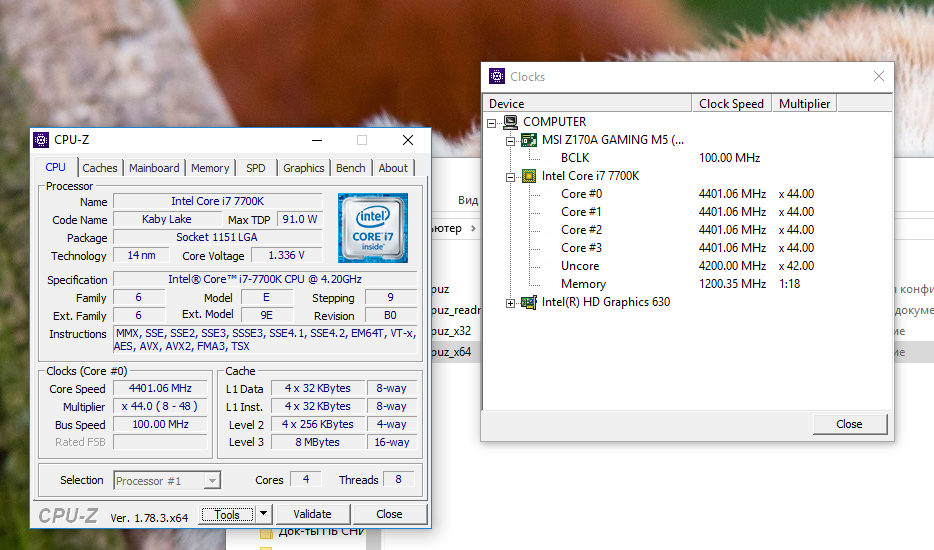Click the Level 2 value '4 x 256 KBytes'
This screenshot has height=550, width=934.
(x=317, y=424)
